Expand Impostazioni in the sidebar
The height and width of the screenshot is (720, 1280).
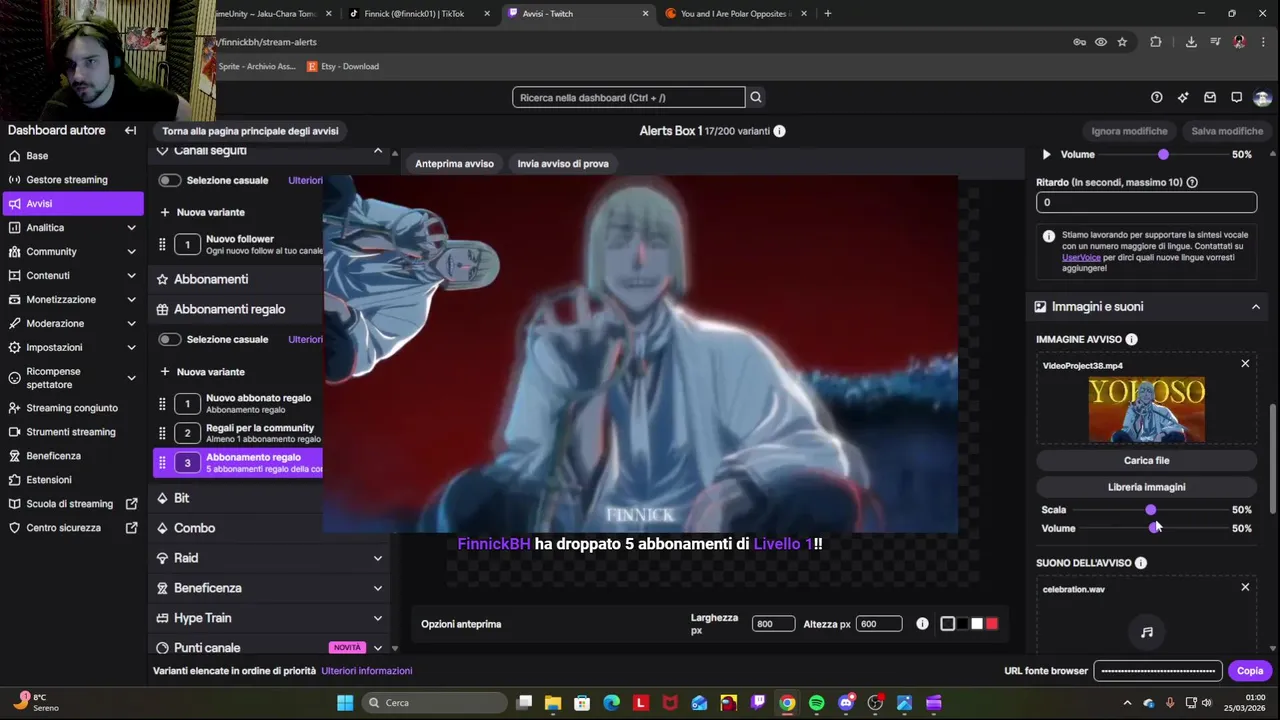[x=131, y=348]
